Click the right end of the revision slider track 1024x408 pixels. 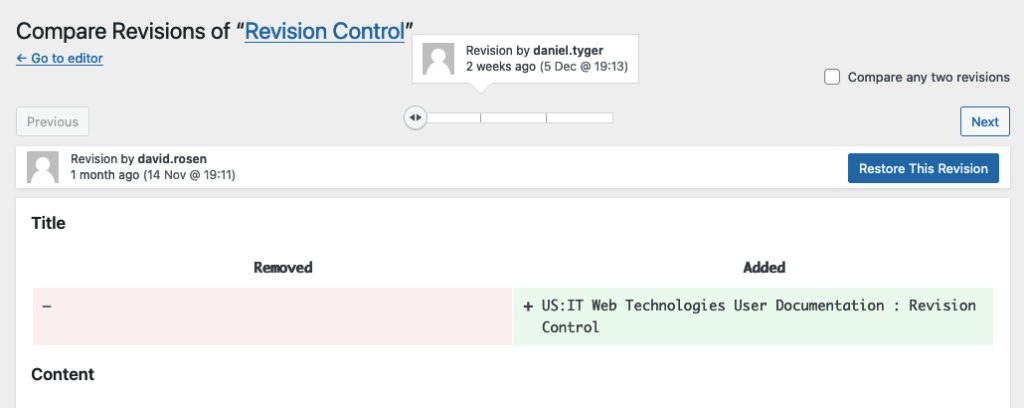coord(611,118)
